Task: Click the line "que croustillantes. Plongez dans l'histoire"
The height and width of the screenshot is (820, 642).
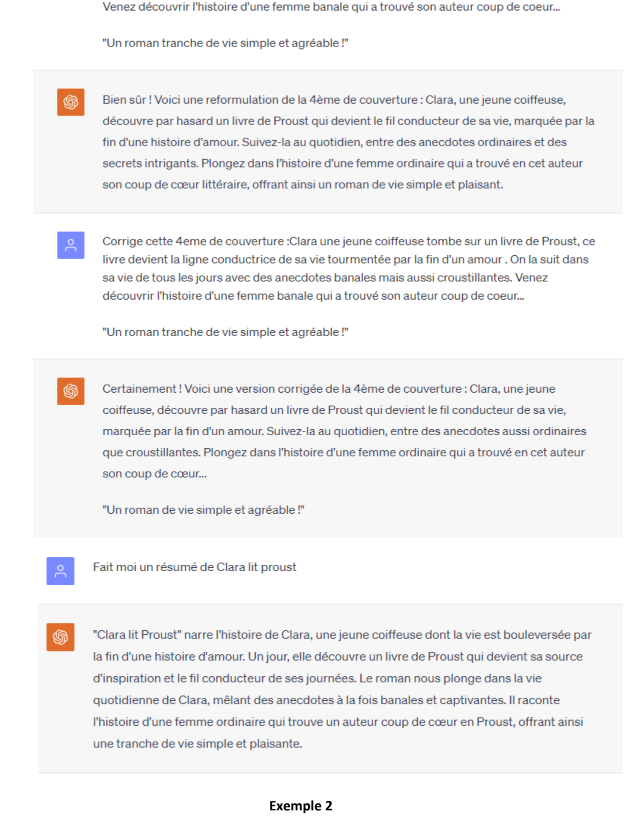Action: (x=343, y=452)
